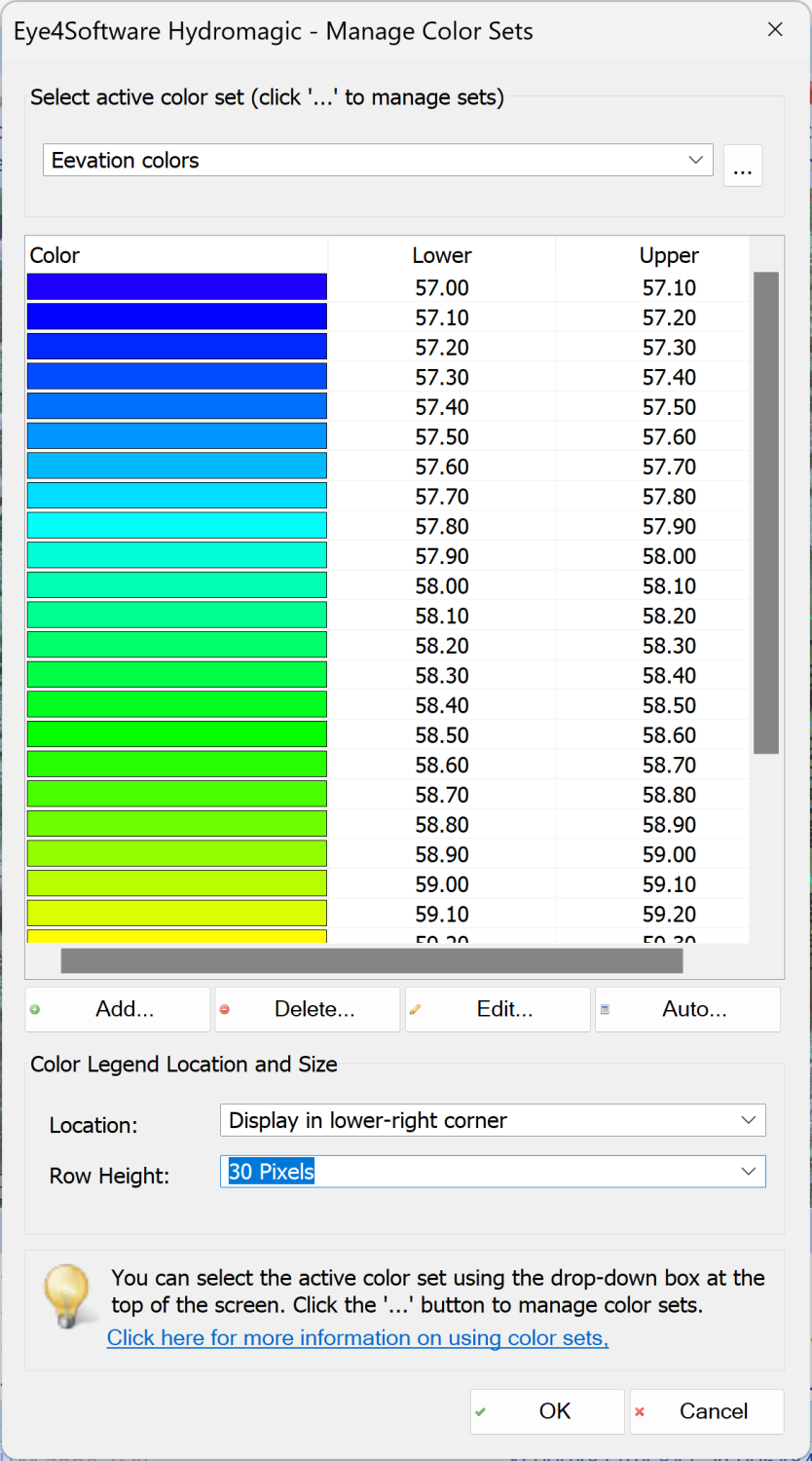Click the Lower value 58.40
Image resolution: width=812 pixels, height=1461 pixels.
pyautogui.click(x=442, y=705)
